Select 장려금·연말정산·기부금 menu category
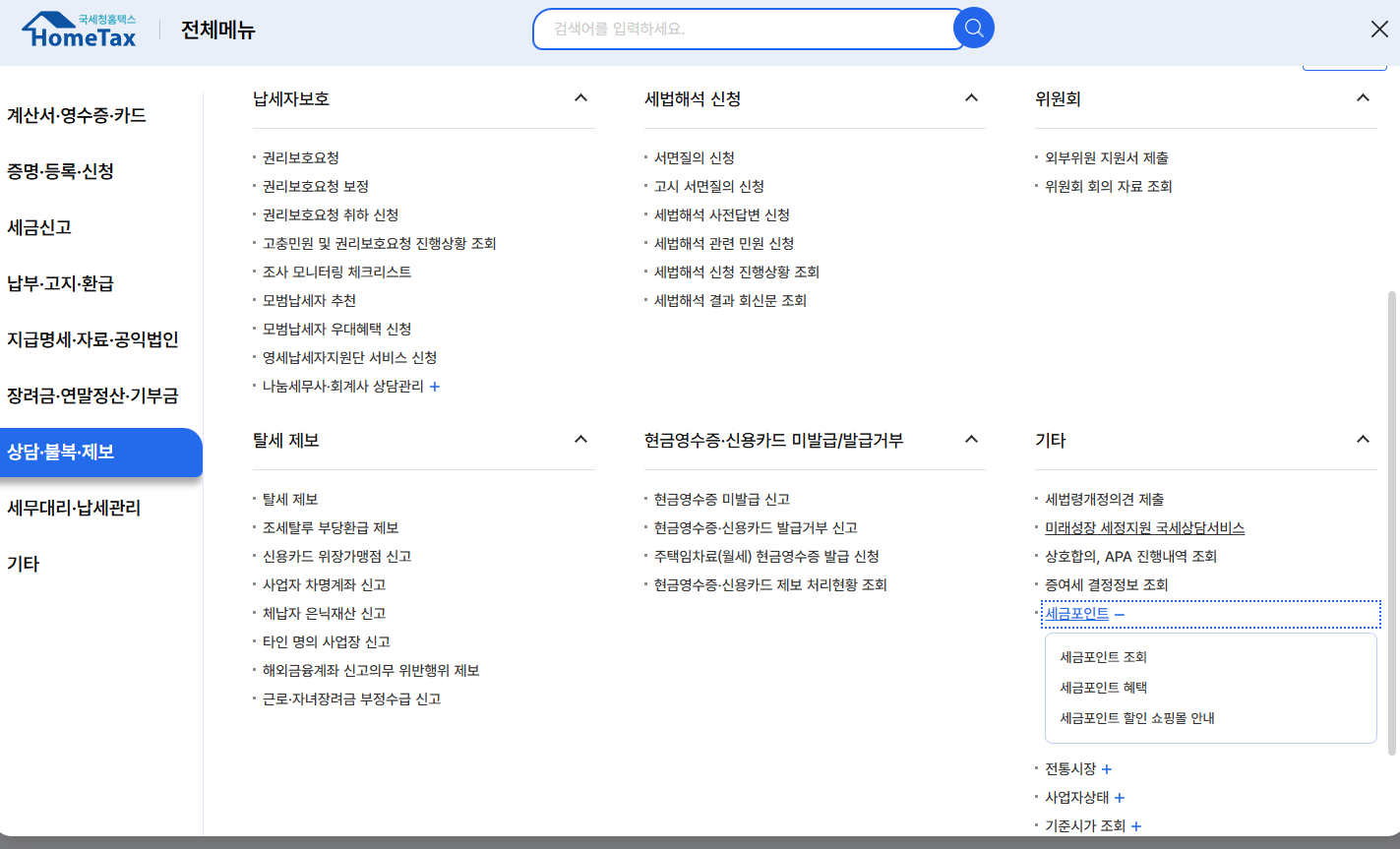Screen dimensions: 1400x849 pos(92,395)
